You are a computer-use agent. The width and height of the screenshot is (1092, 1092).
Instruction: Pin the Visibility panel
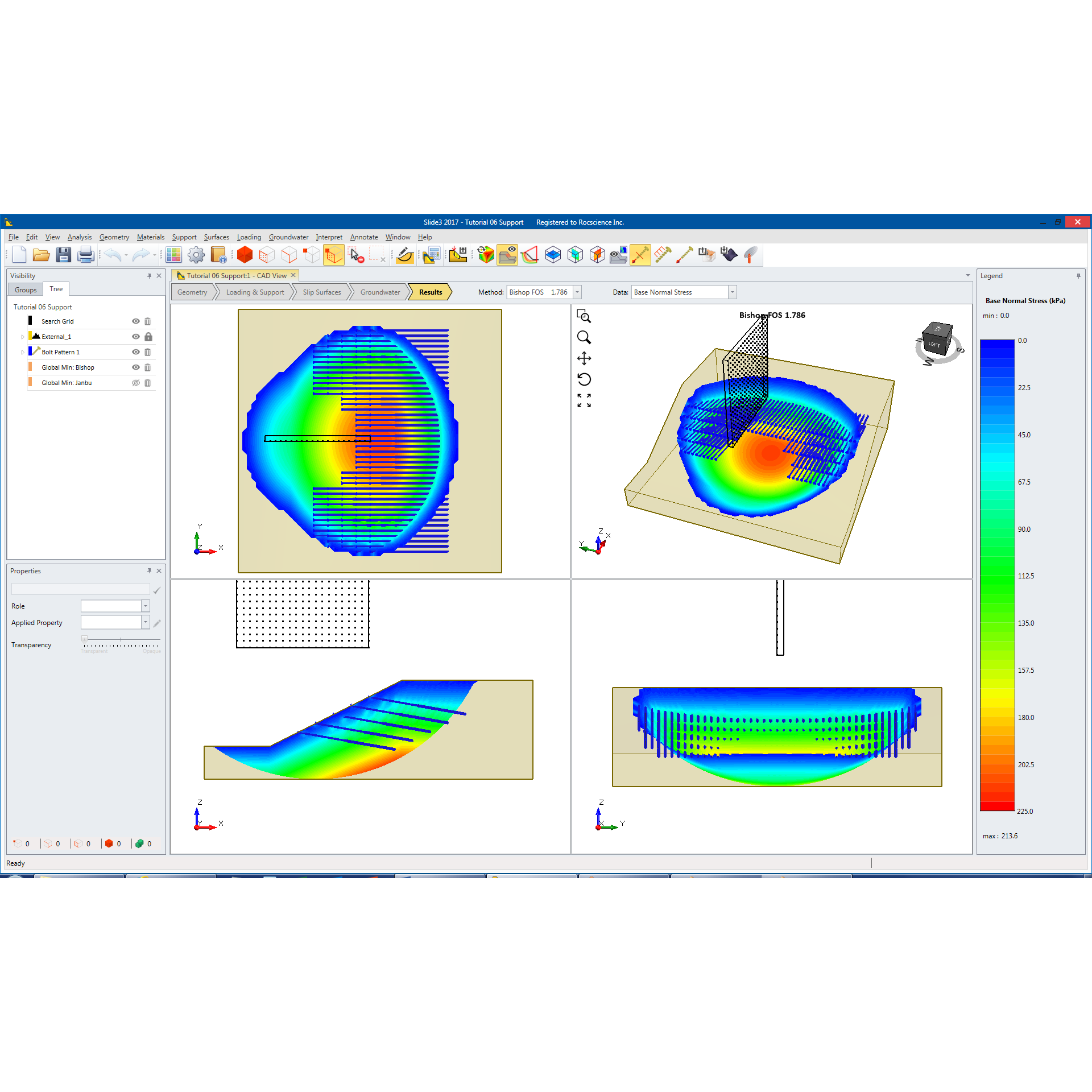pyautogui.click(x=150, y=276)
